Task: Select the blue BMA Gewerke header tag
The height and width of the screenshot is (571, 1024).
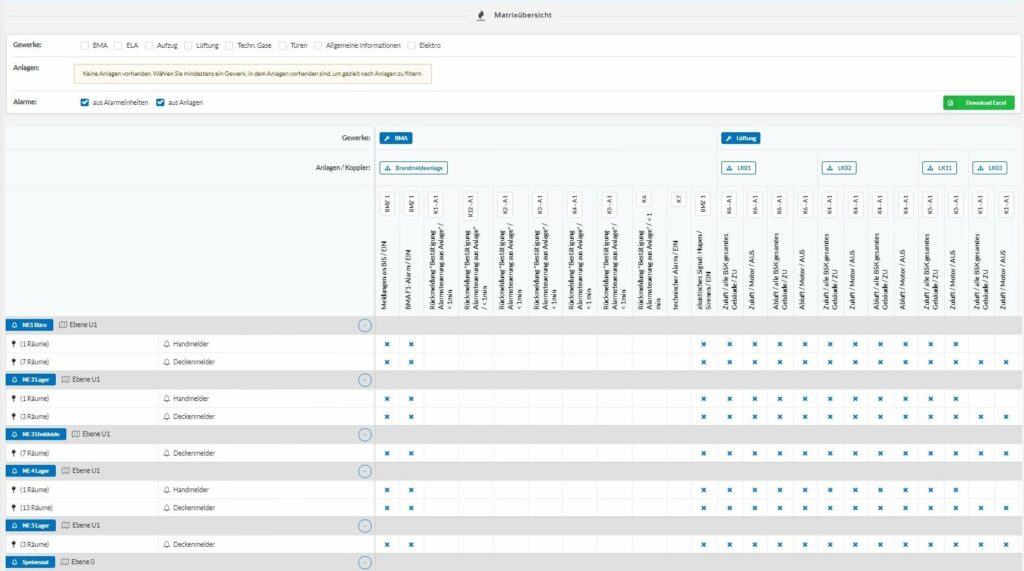Action: 396,138
